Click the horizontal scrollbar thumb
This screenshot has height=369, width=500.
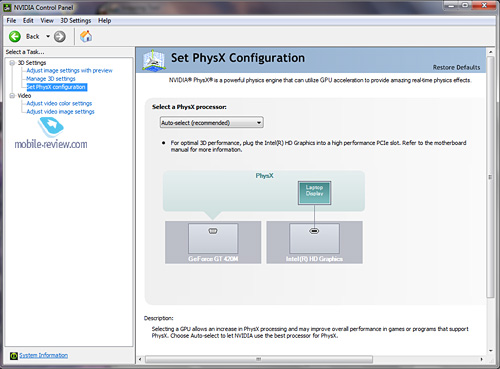coord(259,359)
